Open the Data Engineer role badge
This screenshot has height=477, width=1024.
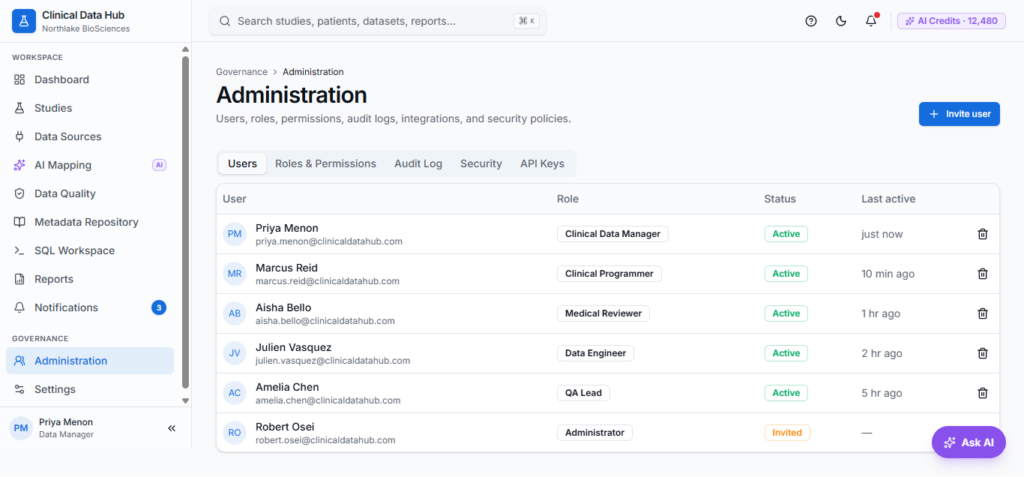pyautogui.click(x=596, y=354)
